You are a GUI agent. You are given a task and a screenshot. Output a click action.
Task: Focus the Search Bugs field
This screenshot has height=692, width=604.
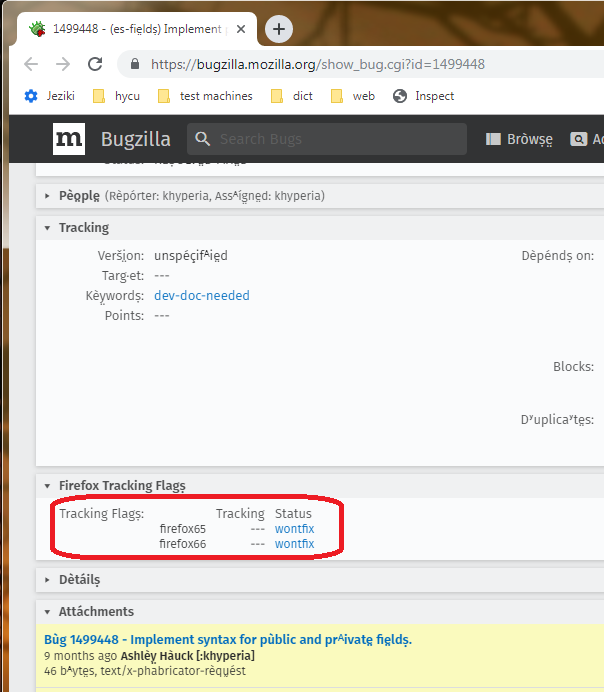click(x=327, y=139)
